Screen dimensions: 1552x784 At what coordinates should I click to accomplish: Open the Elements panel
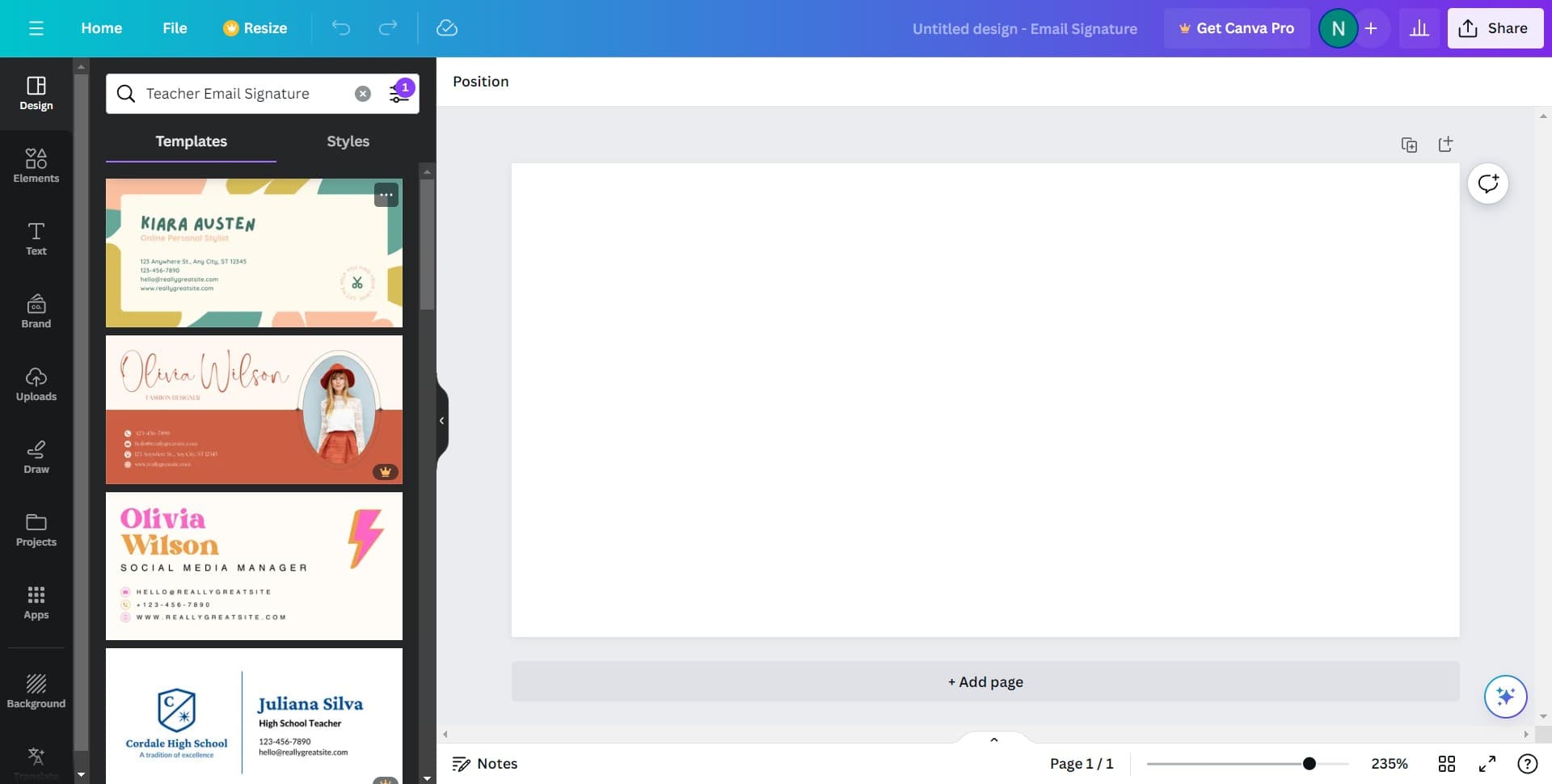36,166
